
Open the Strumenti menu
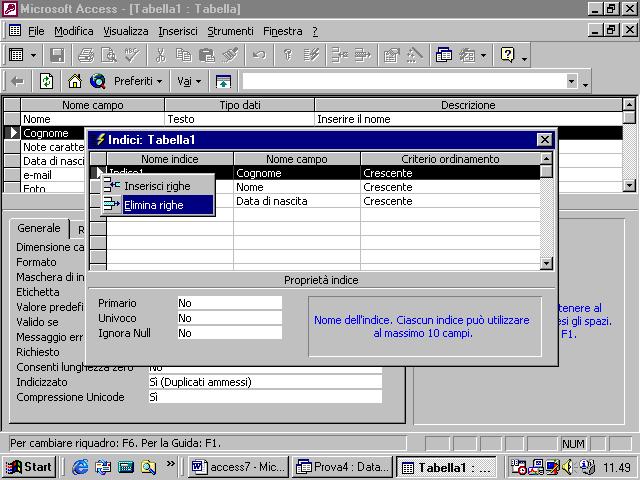pos(230,31)
